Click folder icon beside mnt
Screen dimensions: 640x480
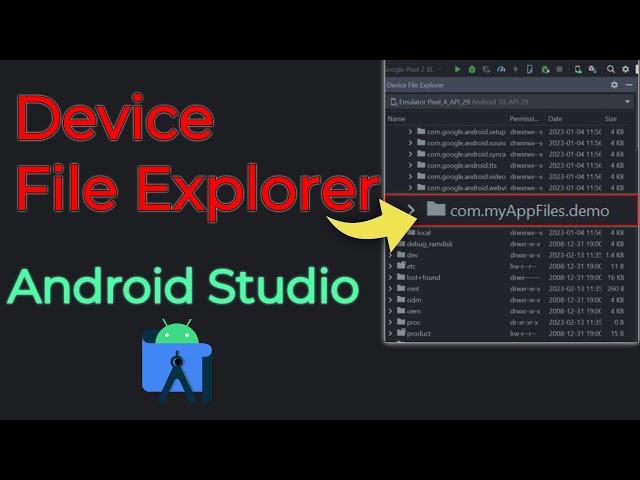(401, 288)
